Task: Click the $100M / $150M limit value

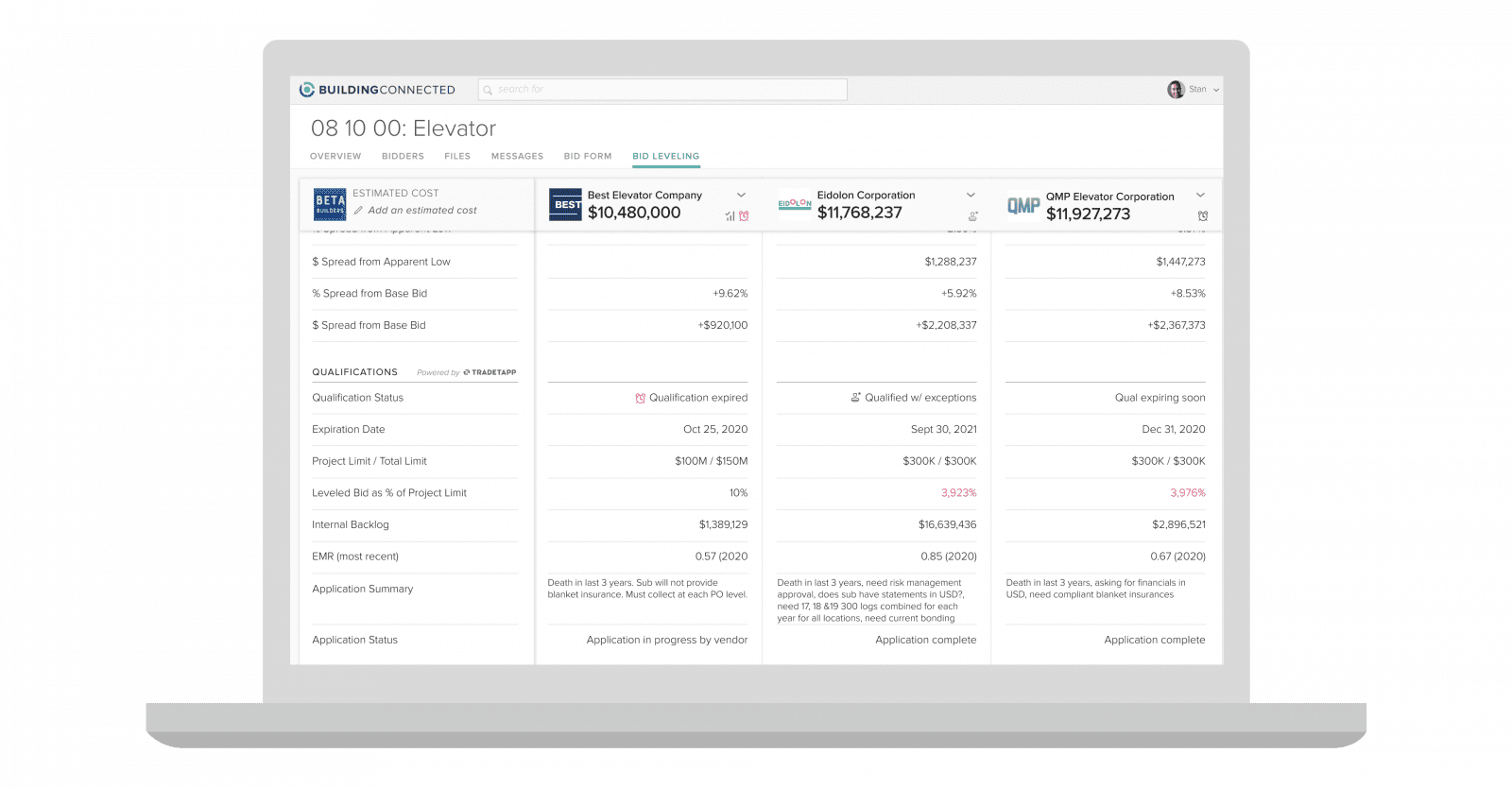Action: coord(711,461)
